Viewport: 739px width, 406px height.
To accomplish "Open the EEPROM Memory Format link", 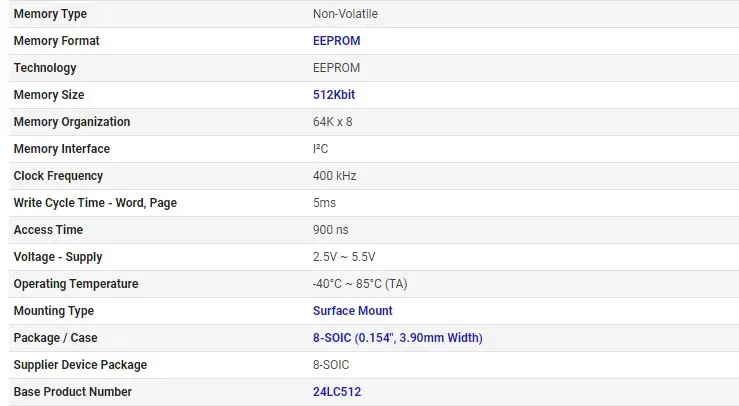I will [x=337, y=41].
